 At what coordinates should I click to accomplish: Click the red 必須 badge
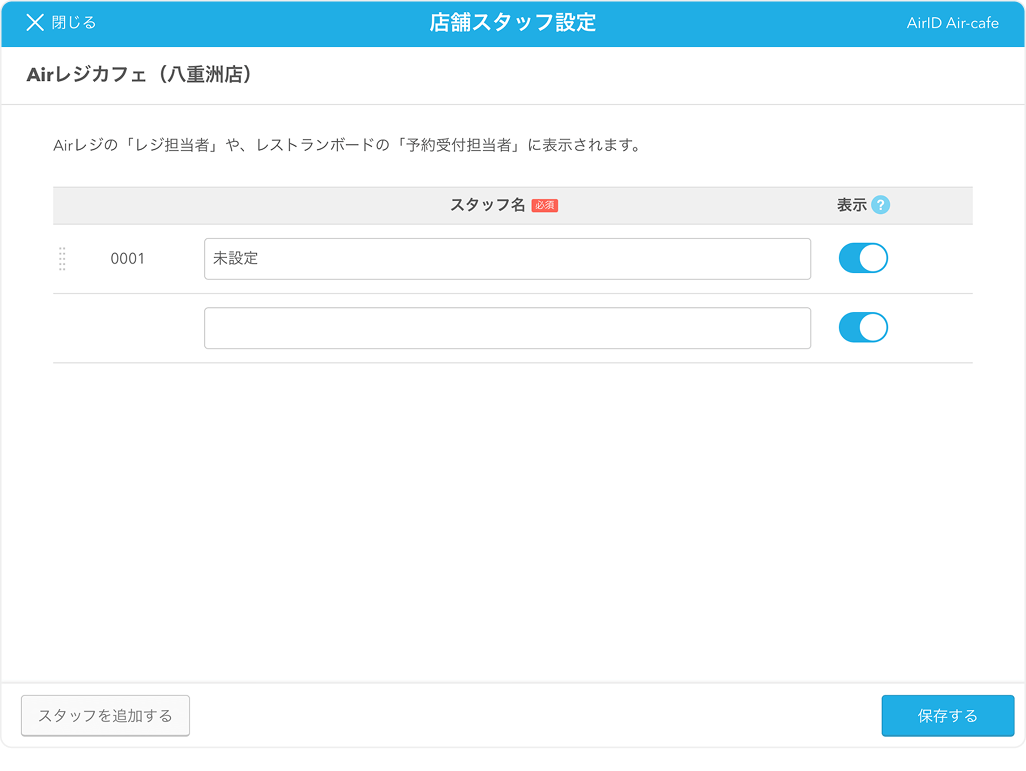[544, 205]
